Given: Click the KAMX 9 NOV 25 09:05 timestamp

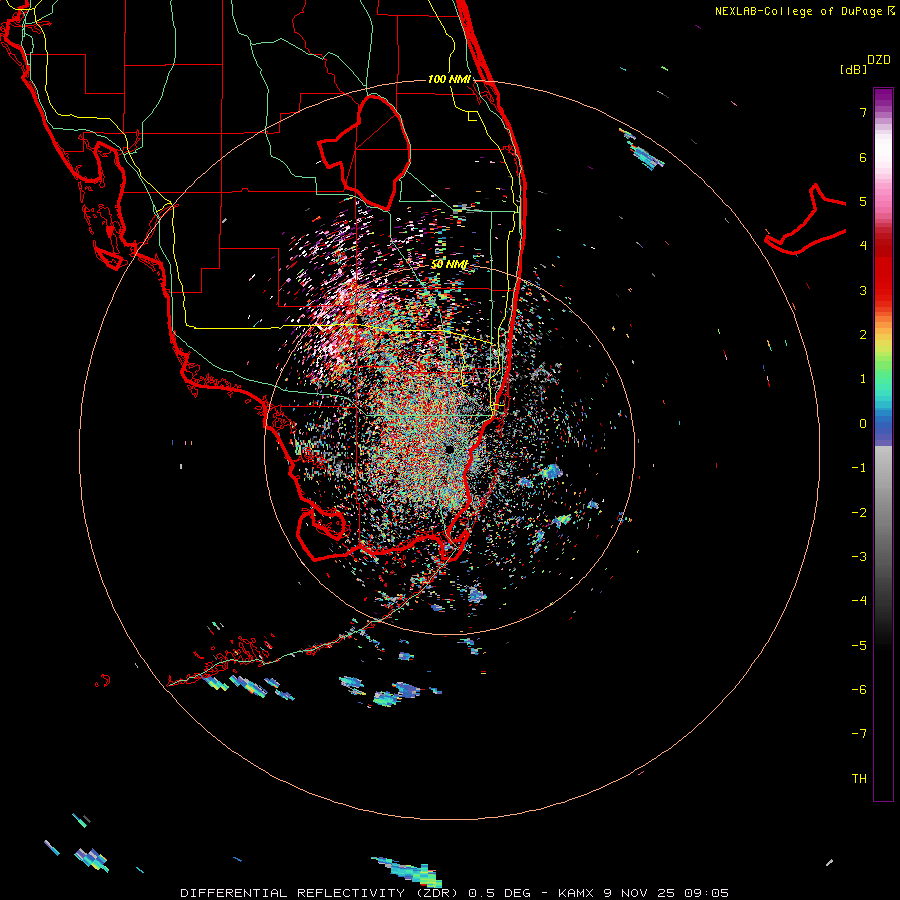Looking at the screenshot, I should click(x=643, y=893).
